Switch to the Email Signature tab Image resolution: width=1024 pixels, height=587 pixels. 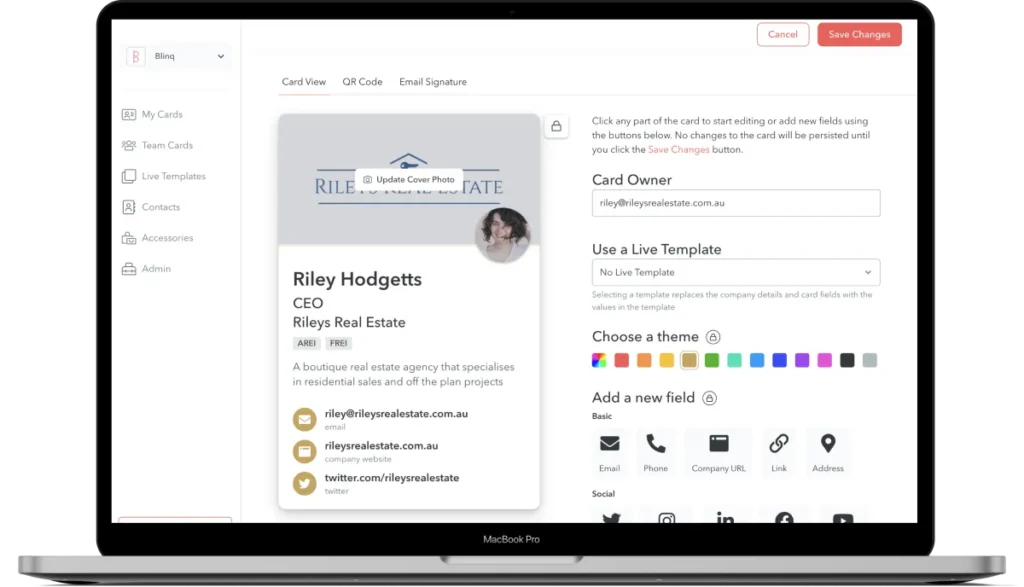(432, 82)
